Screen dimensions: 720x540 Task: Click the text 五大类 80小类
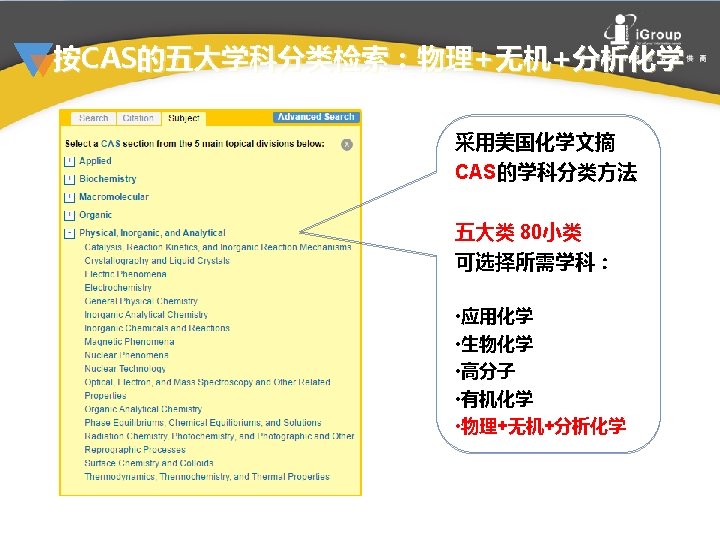518,232
